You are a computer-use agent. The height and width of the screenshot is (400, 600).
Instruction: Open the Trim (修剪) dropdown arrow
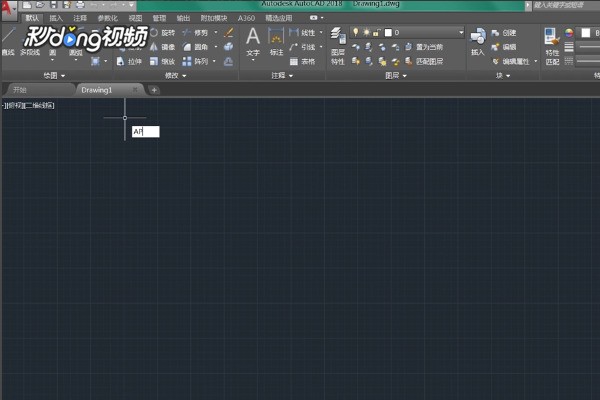click(x=215, y=33)
